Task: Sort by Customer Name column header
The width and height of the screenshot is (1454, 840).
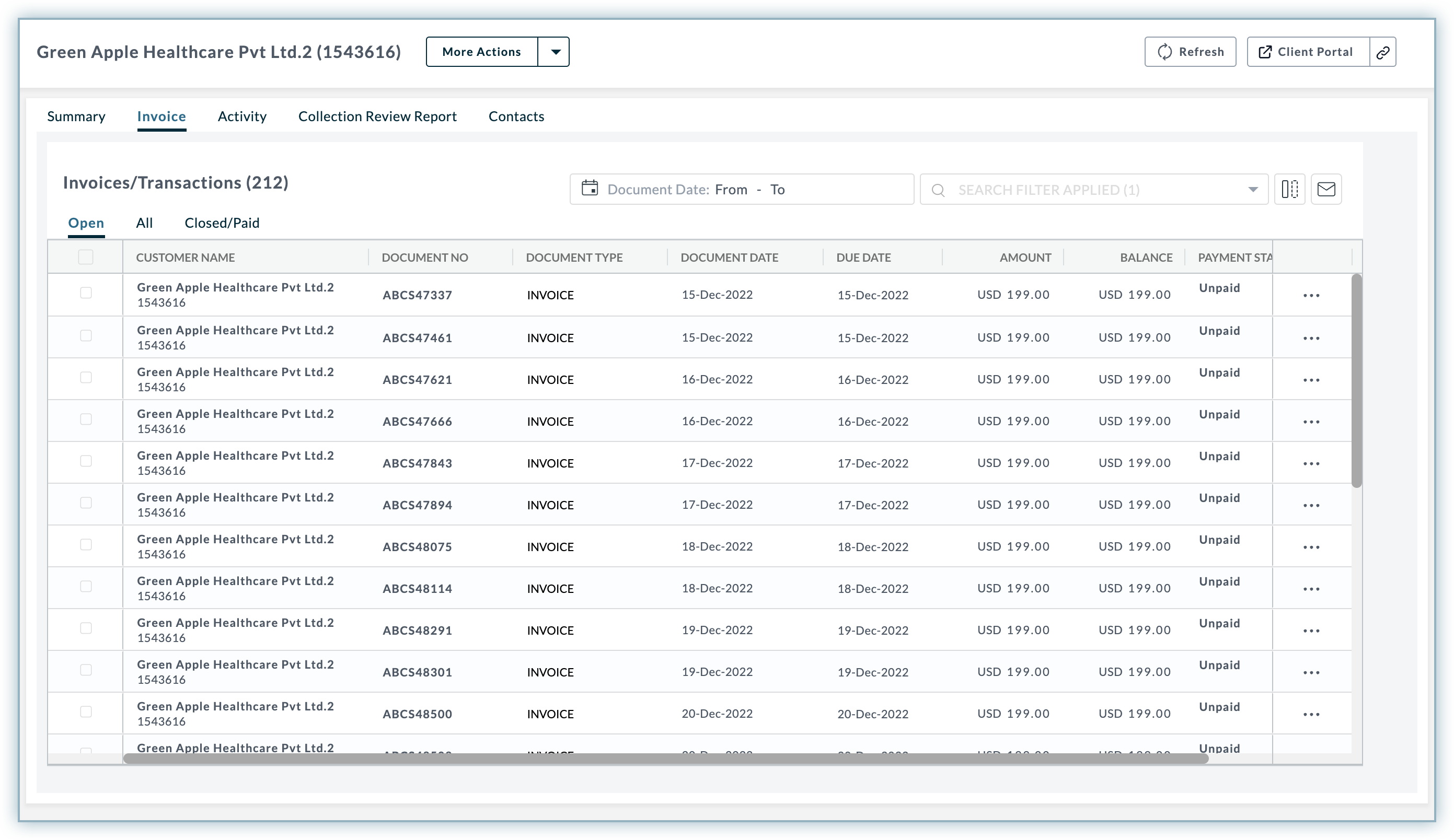Action: (x=185, y=258)
